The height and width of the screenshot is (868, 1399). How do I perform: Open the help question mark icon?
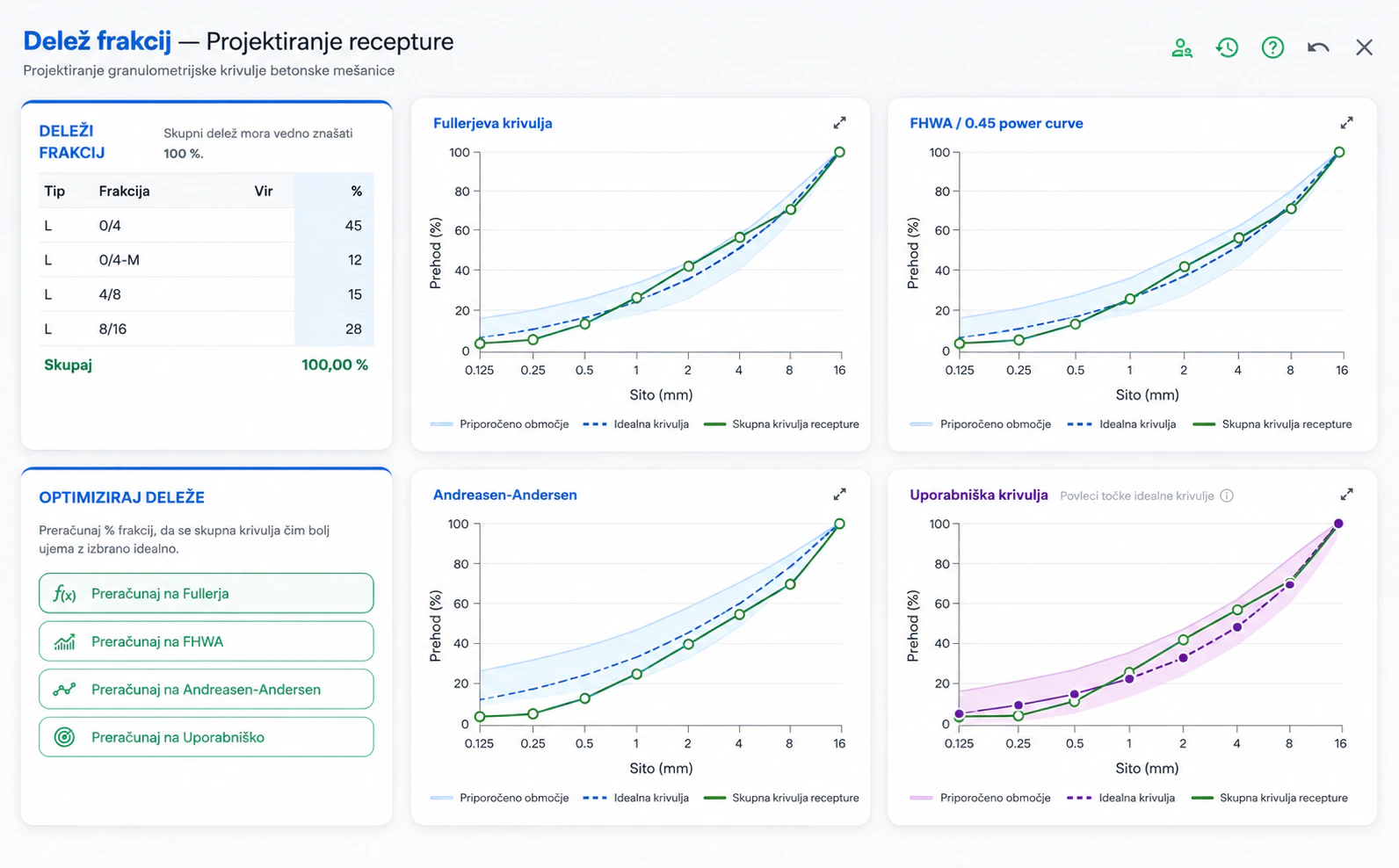tap(1272, 47)
